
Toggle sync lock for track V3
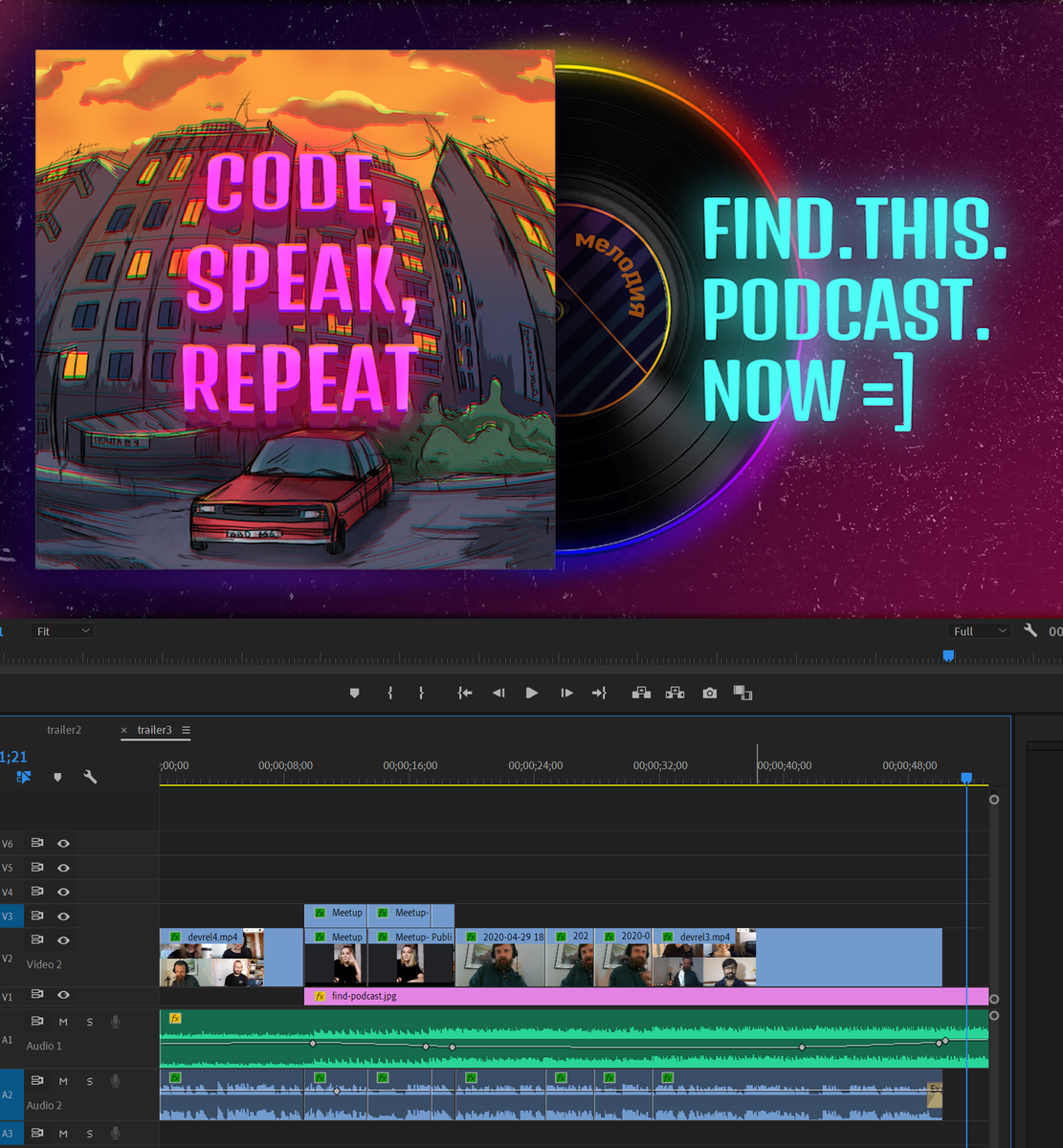[37, 916]
